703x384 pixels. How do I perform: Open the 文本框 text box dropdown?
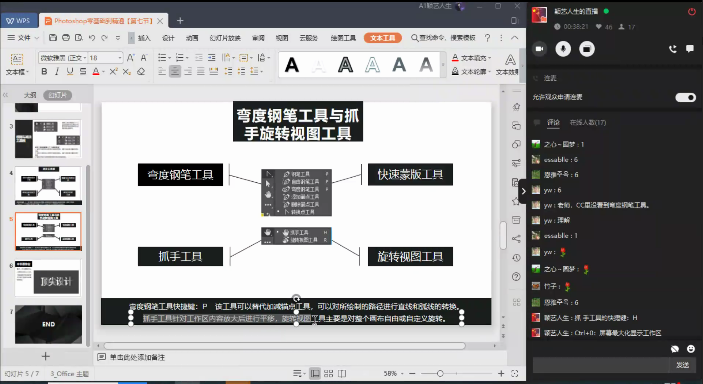click(17, 65)
